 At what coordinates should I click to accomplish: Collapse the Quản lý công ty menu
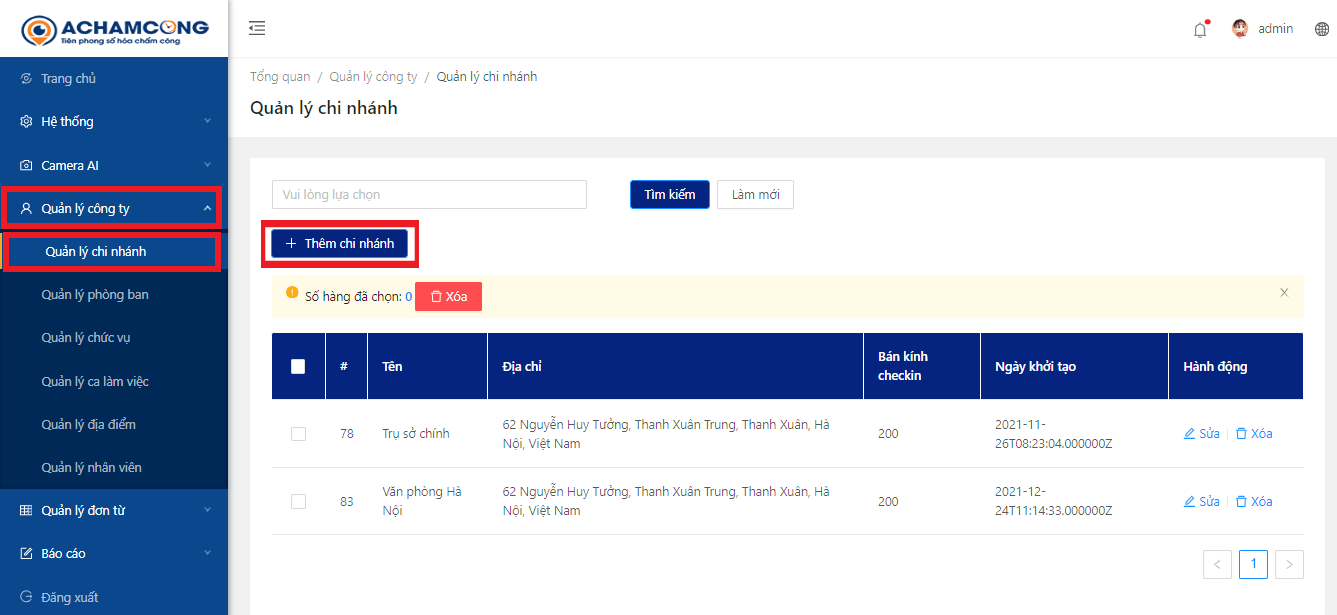pos(112,209)
